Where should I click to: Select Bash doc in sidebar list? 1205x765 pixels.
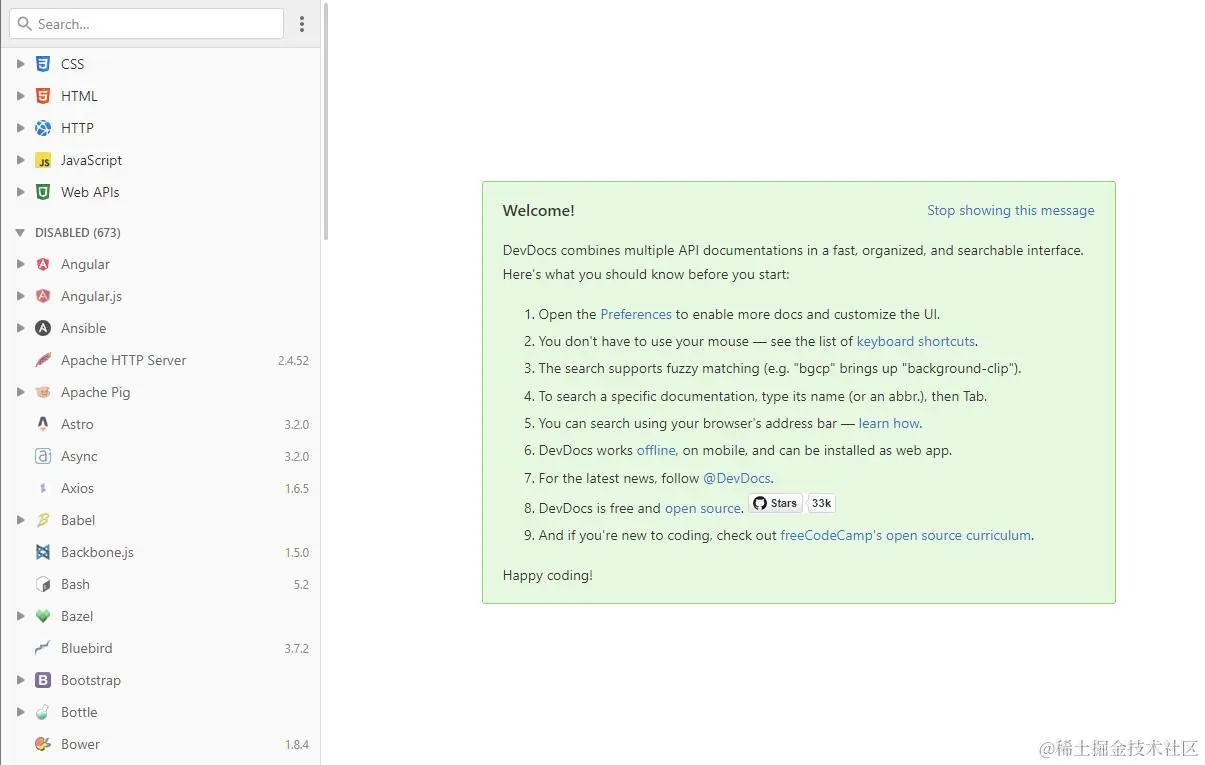pos(160,584)
